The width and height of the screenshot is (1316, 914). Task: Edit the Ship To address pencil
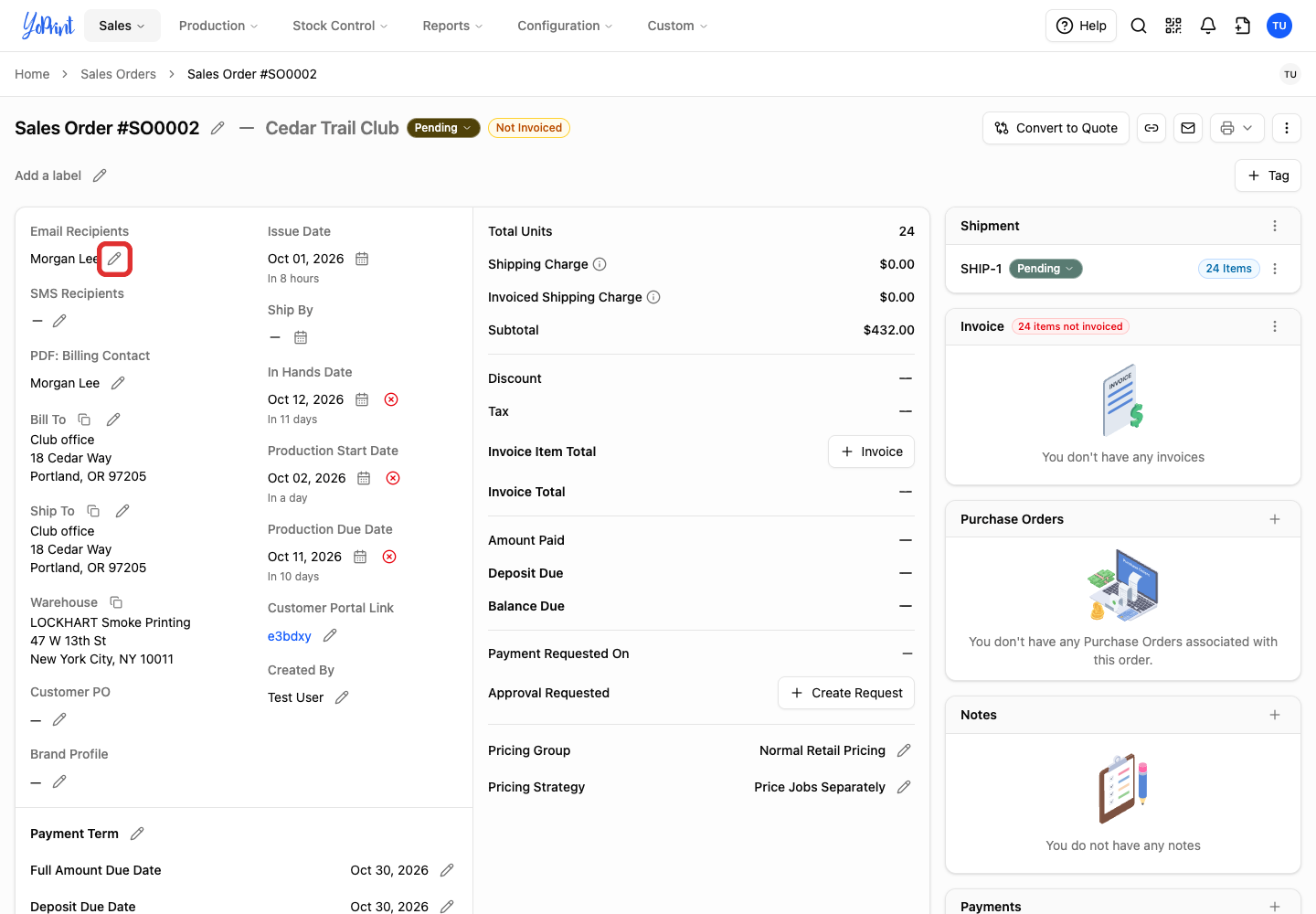coord(122,511)
